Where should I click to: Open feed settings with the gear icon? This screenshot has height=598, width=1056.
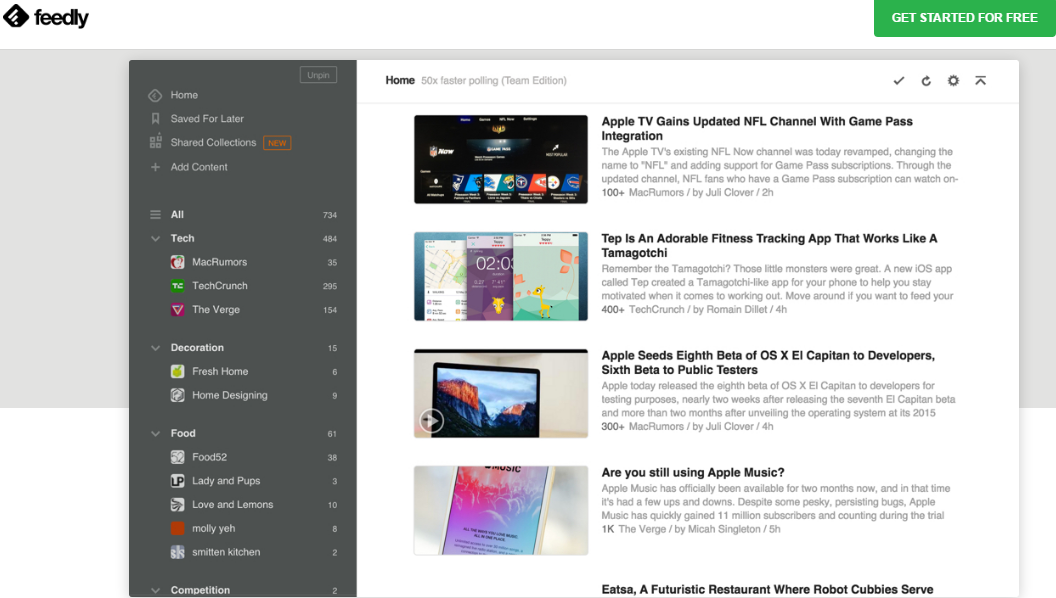952,80
